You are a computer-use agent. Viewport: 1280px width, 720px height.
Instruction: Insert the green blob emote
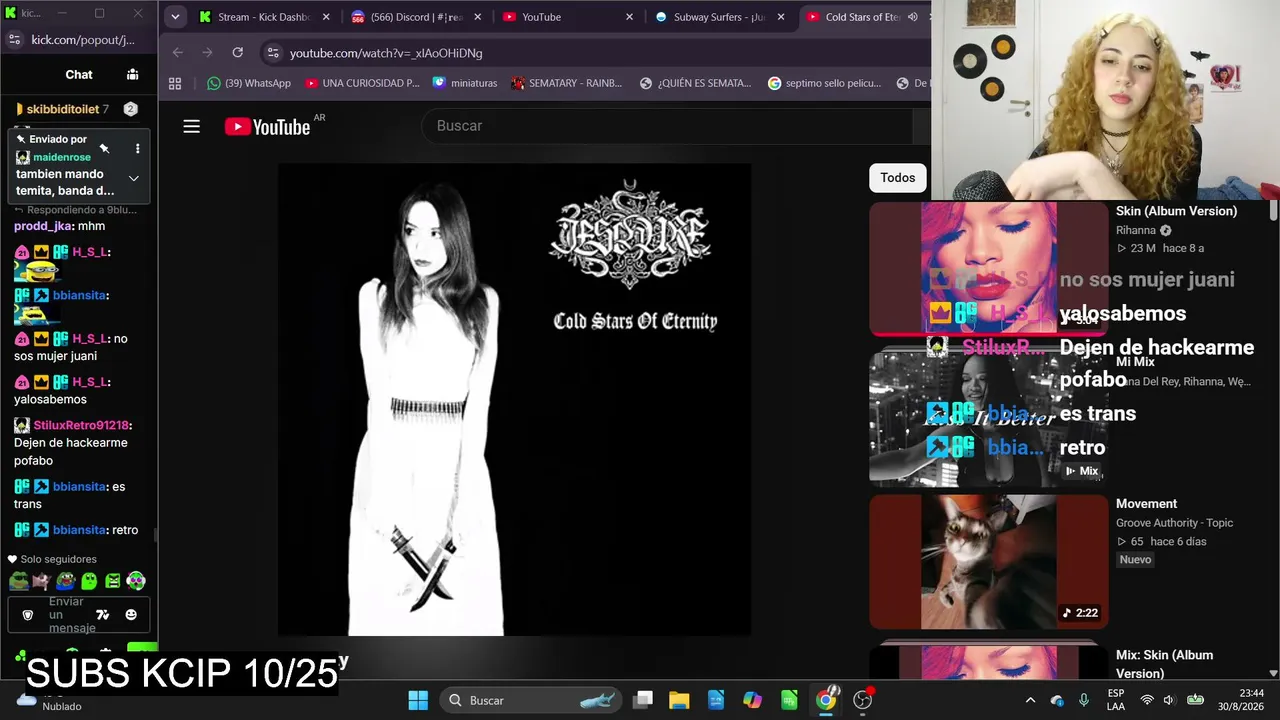click(89, 581)
